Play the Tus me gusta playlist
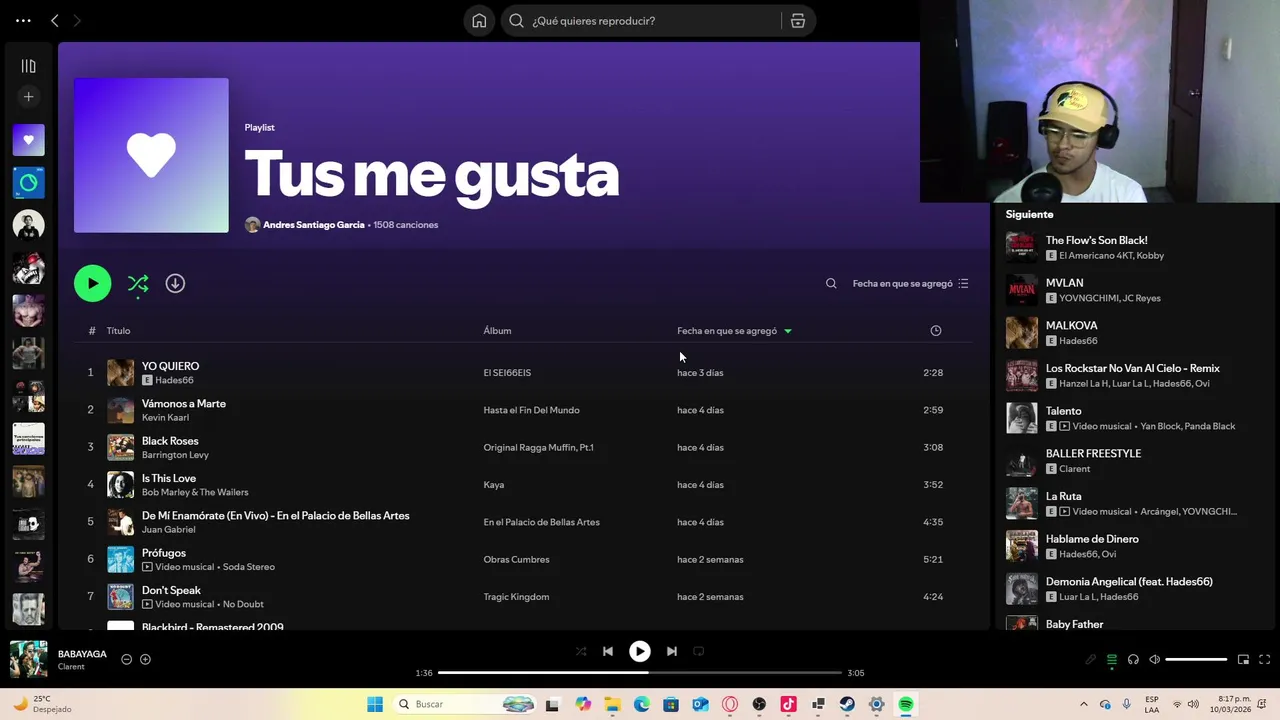The width and height of the screenshot is (1280, 720). click(92, 283)
